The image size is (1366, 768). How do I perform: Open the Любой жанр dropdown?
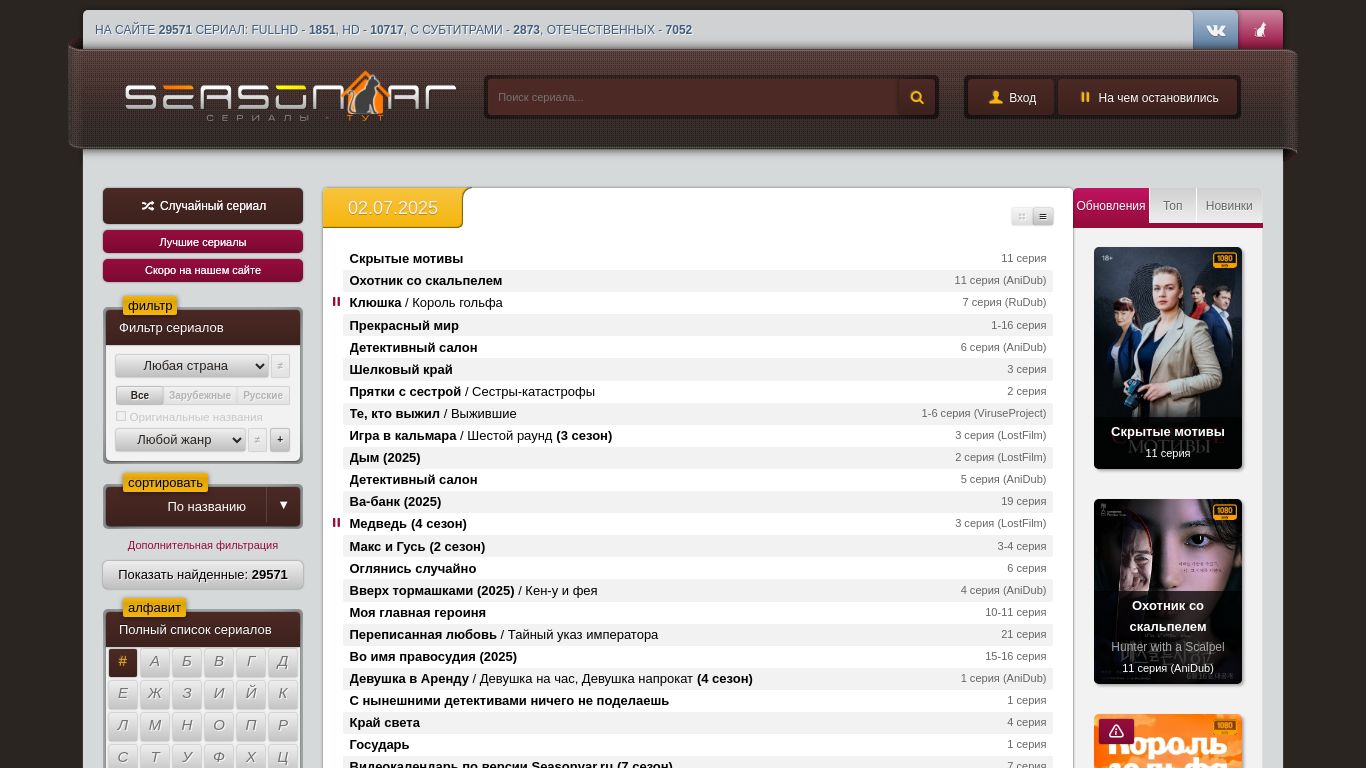180,440
